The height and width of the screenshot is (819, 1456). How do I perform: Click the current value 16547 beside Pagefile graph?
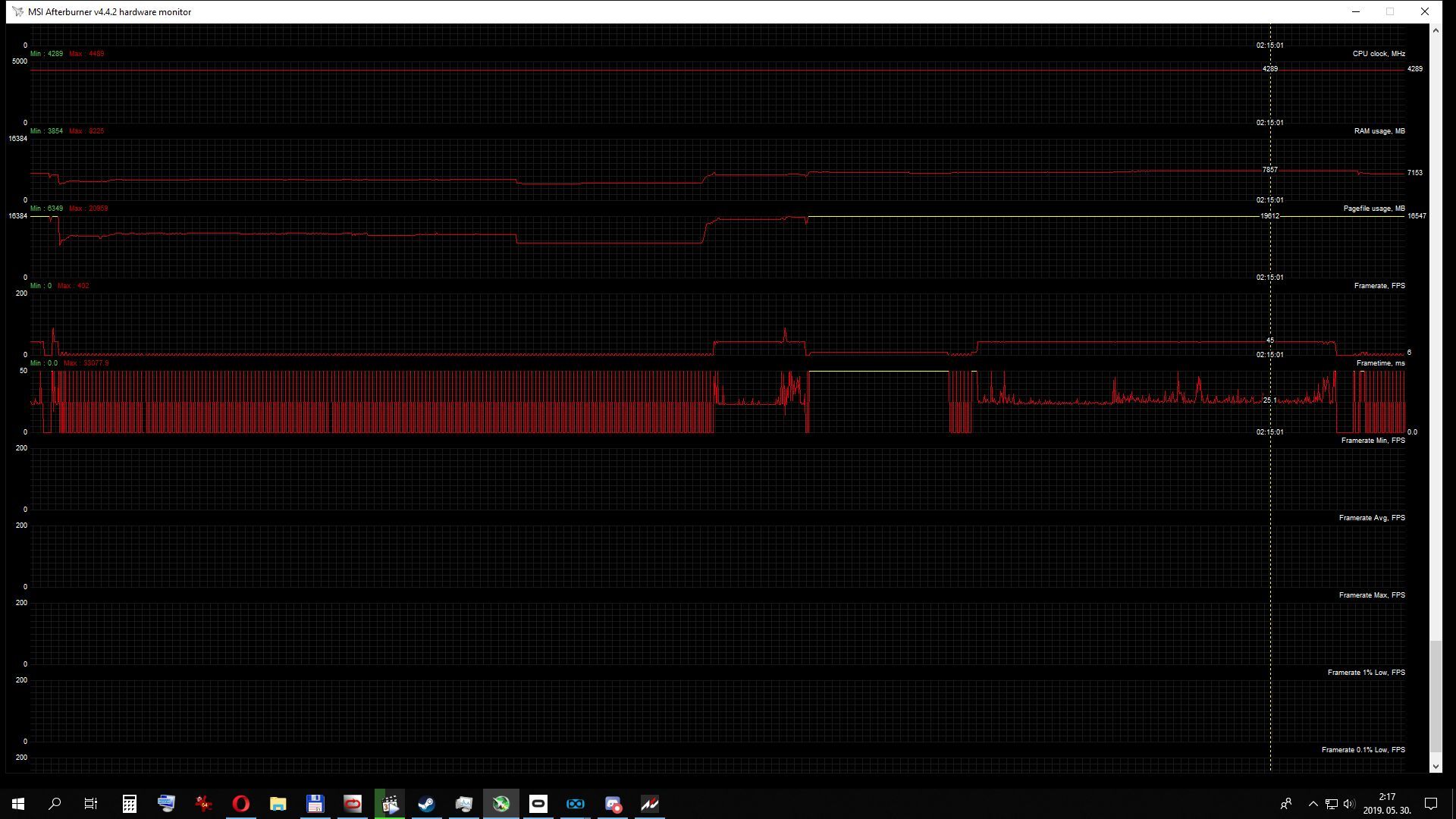click(x=1417, y=216)
